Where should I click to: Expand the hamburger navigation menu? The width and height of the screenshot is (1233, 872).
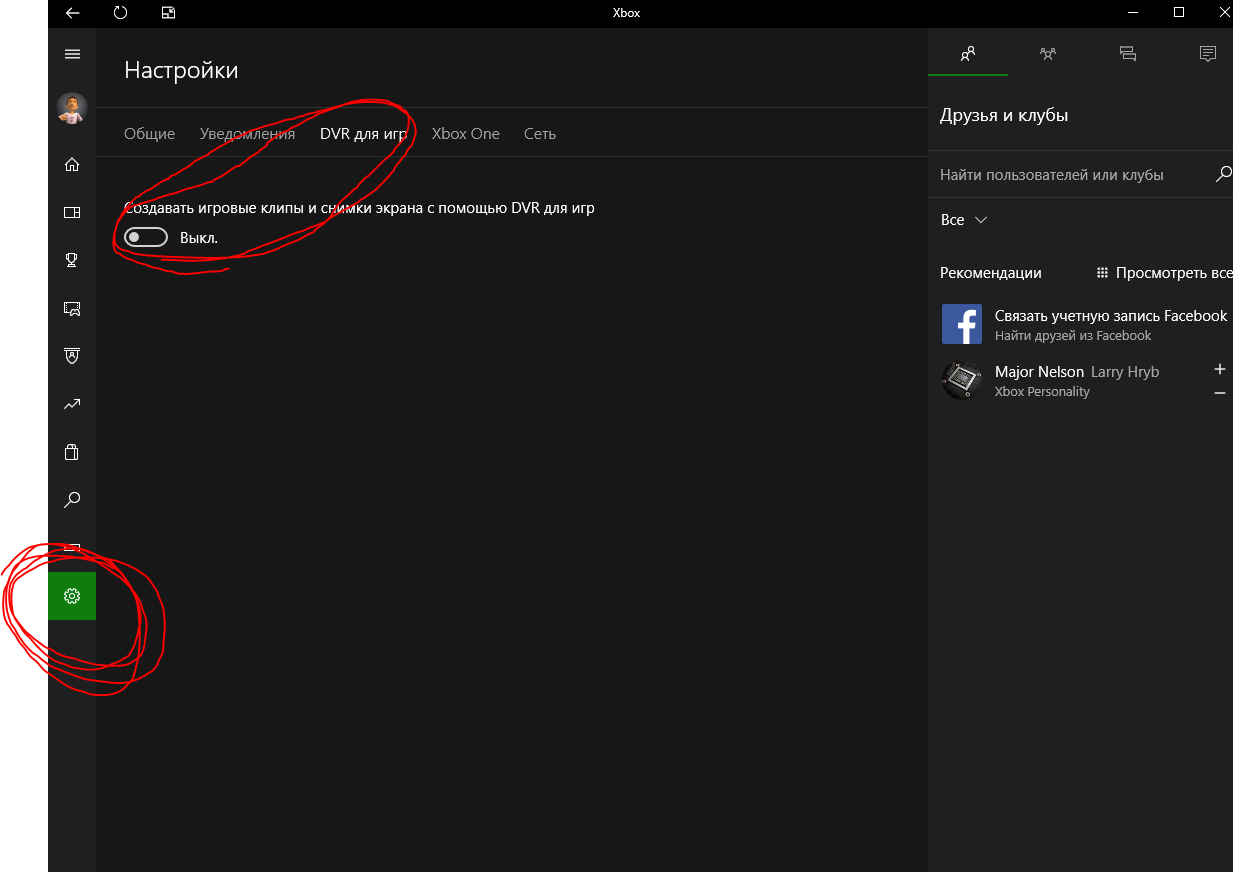tap(72, 54)
